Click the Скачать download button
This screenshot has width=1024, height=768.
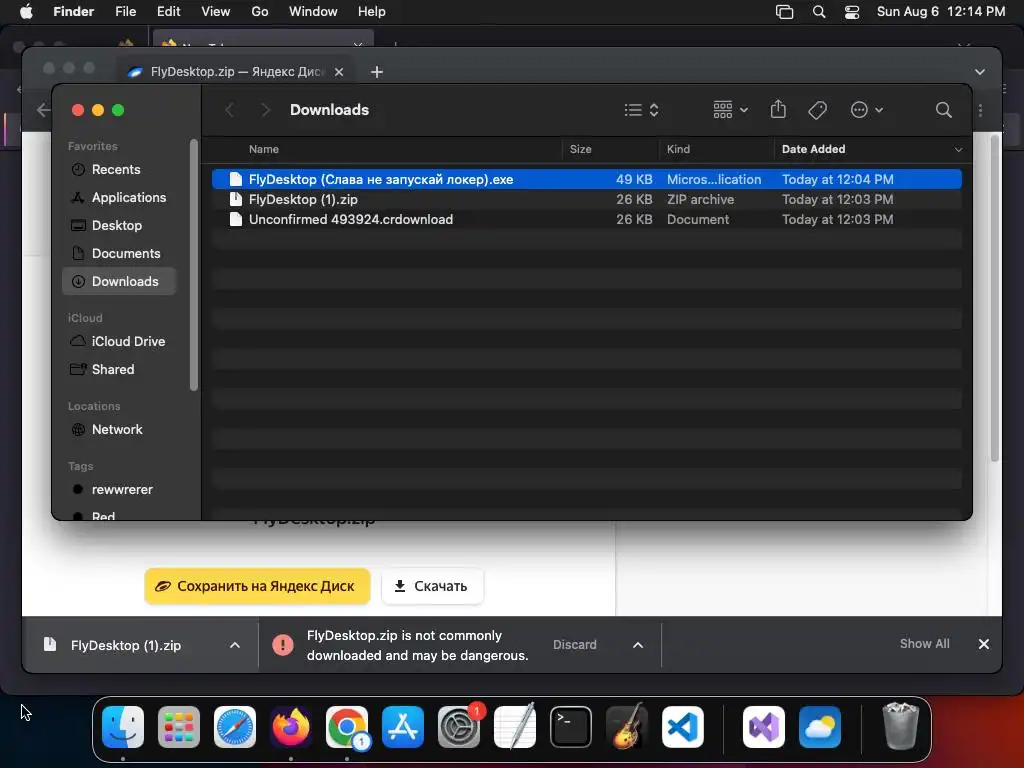click(x=432, y=586)
